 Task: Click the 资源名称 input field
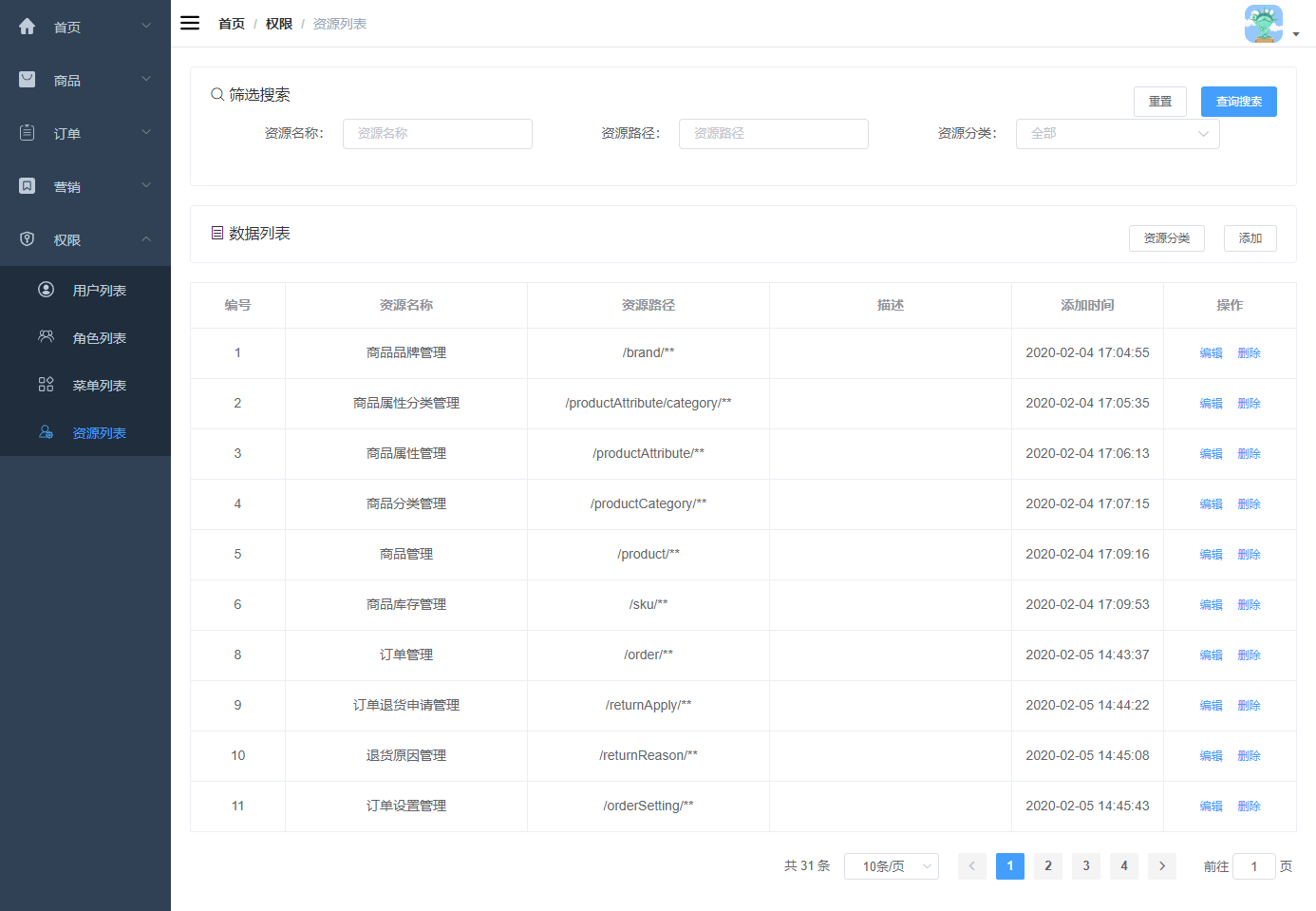[437, 134]
